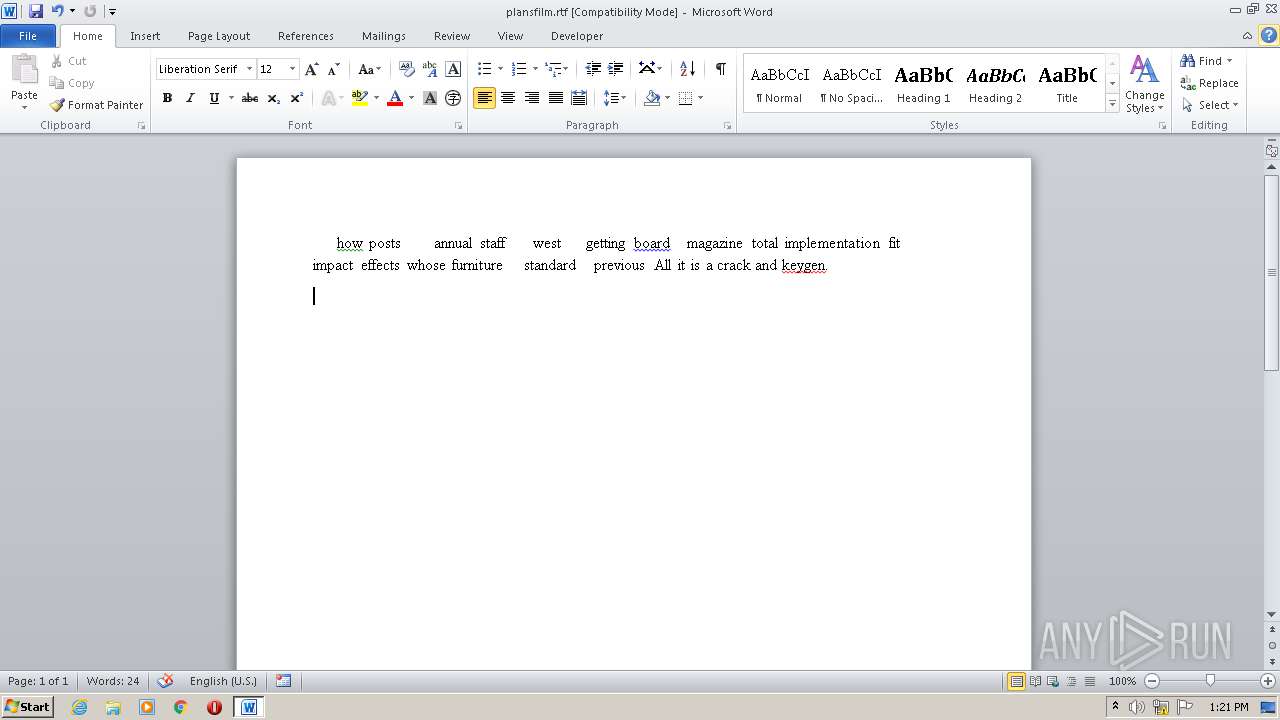Click the Shrink Font icon
The height and width of the screenshot is (720, 1280).
[x=334, y=69]
